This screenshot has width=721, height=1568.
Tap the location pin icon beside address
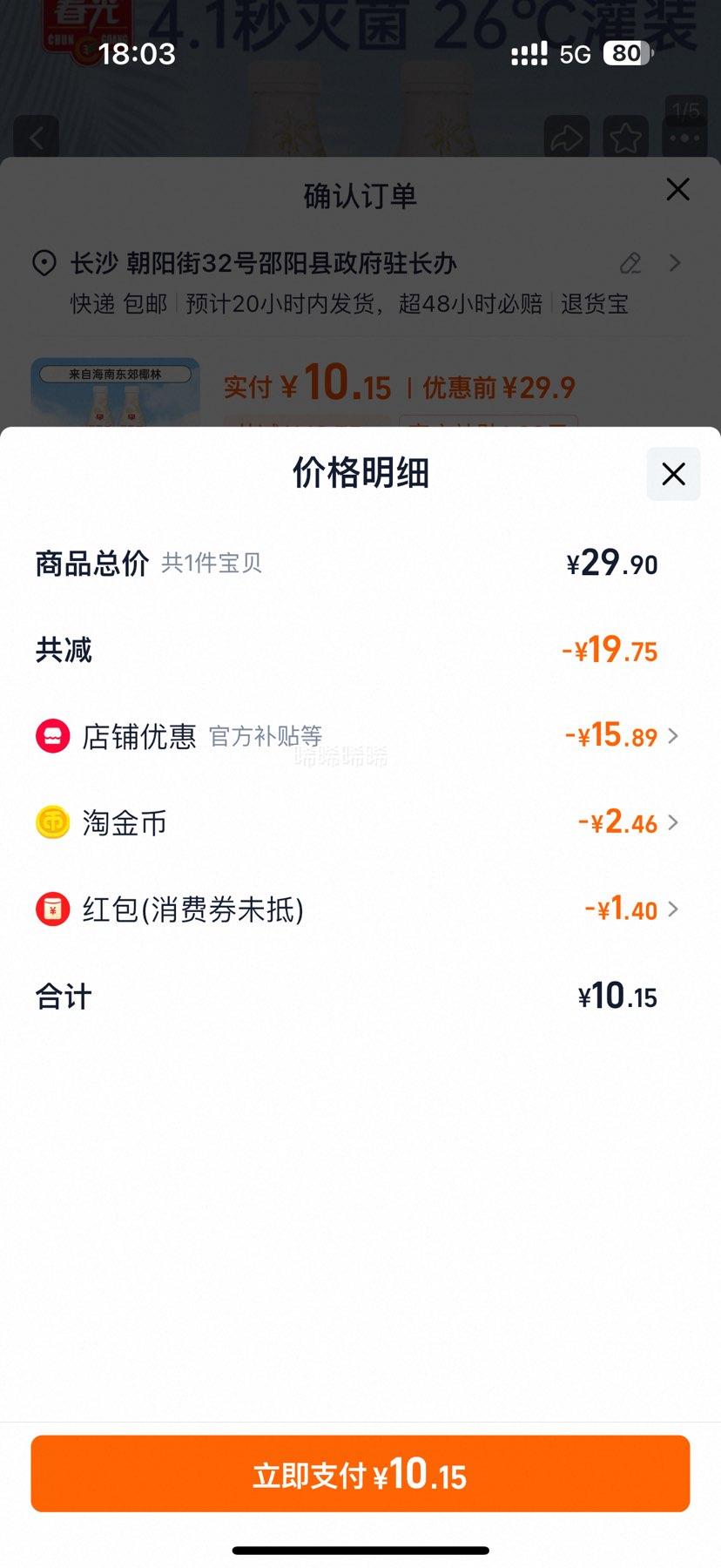pos(44,263)
